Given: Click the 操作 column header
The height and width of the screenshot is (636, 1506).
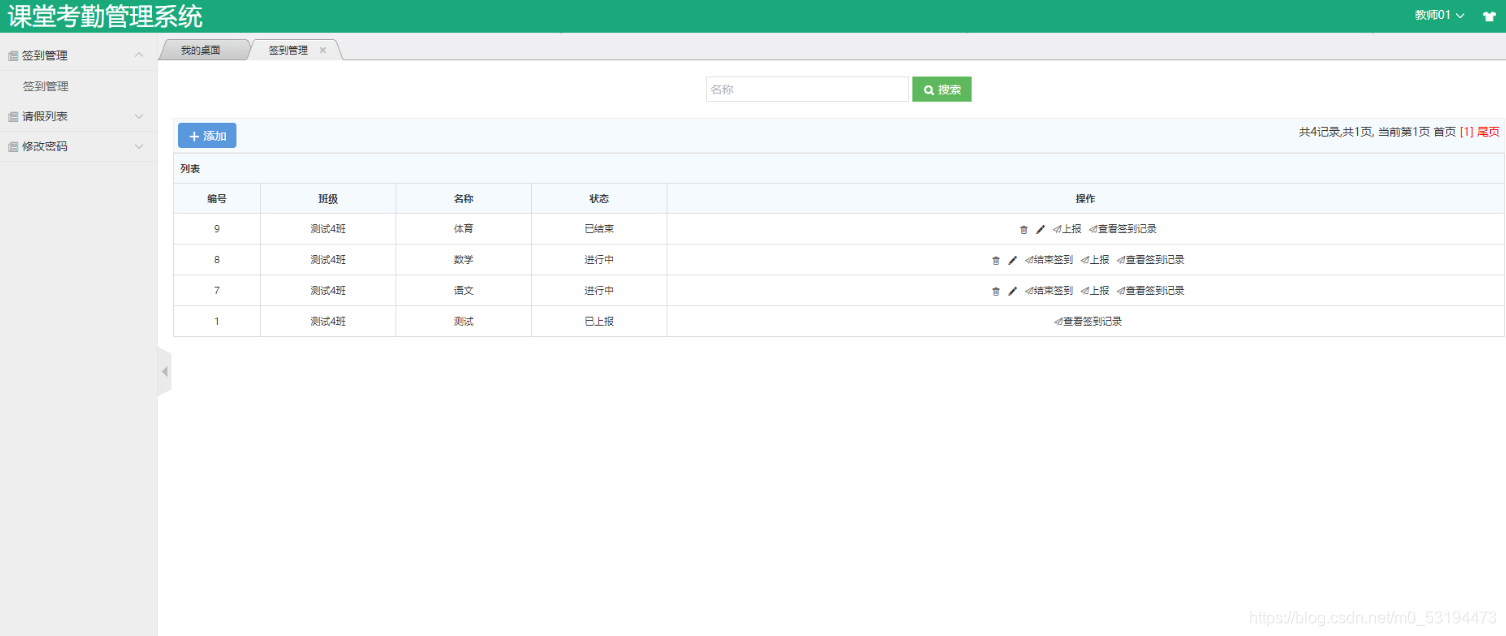Looking at the screenshot, I should pos(1085,199).
